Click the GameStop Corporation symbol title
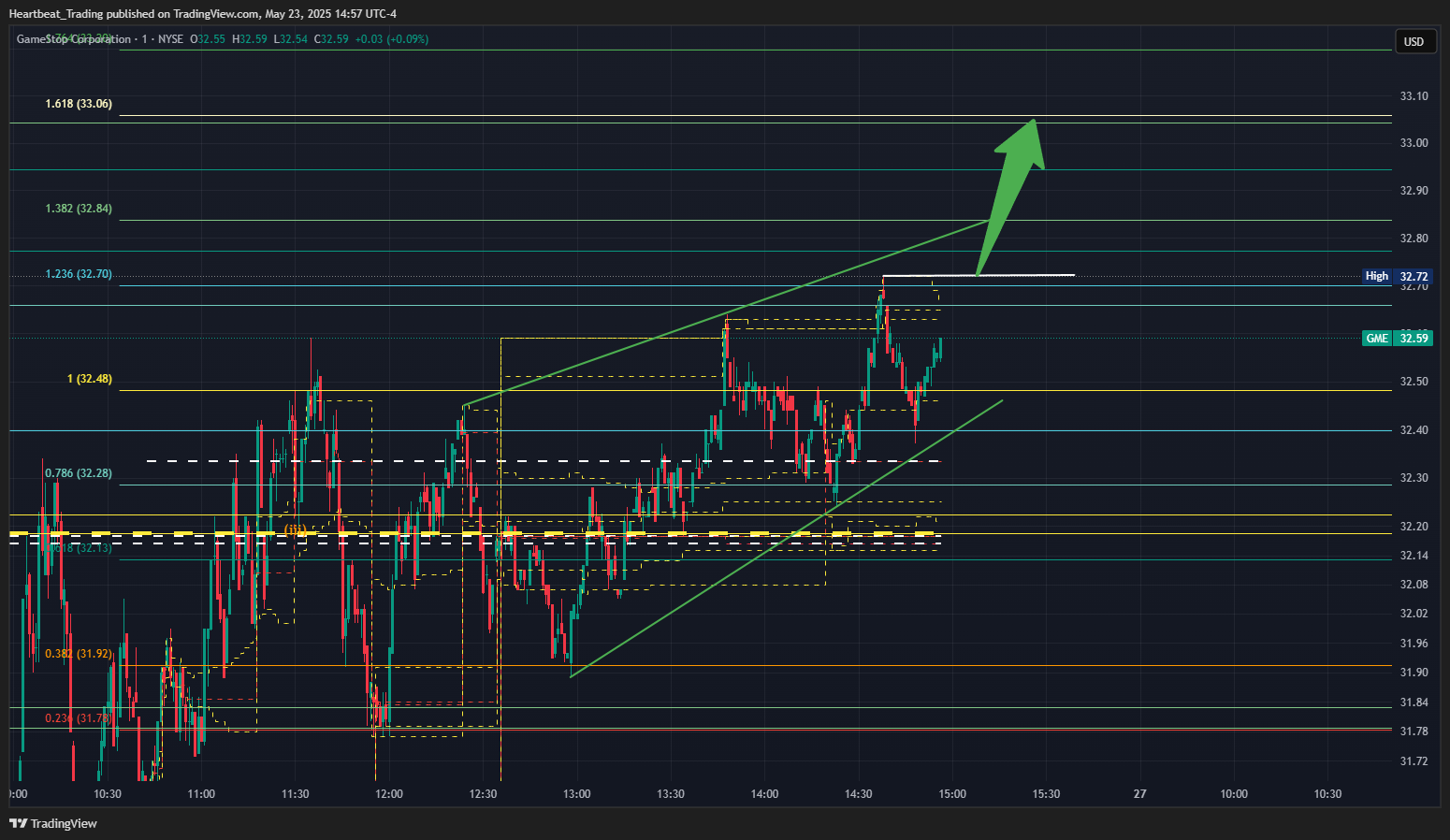Viewport: 1450px width, 840px height. pos(74,39)
